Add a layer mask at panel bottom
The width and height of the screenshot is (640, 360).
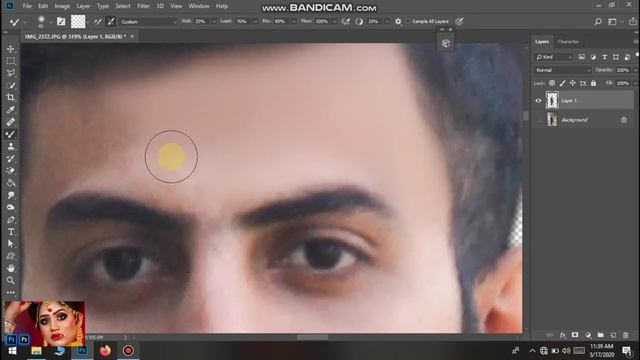click(x=575, y=335)
